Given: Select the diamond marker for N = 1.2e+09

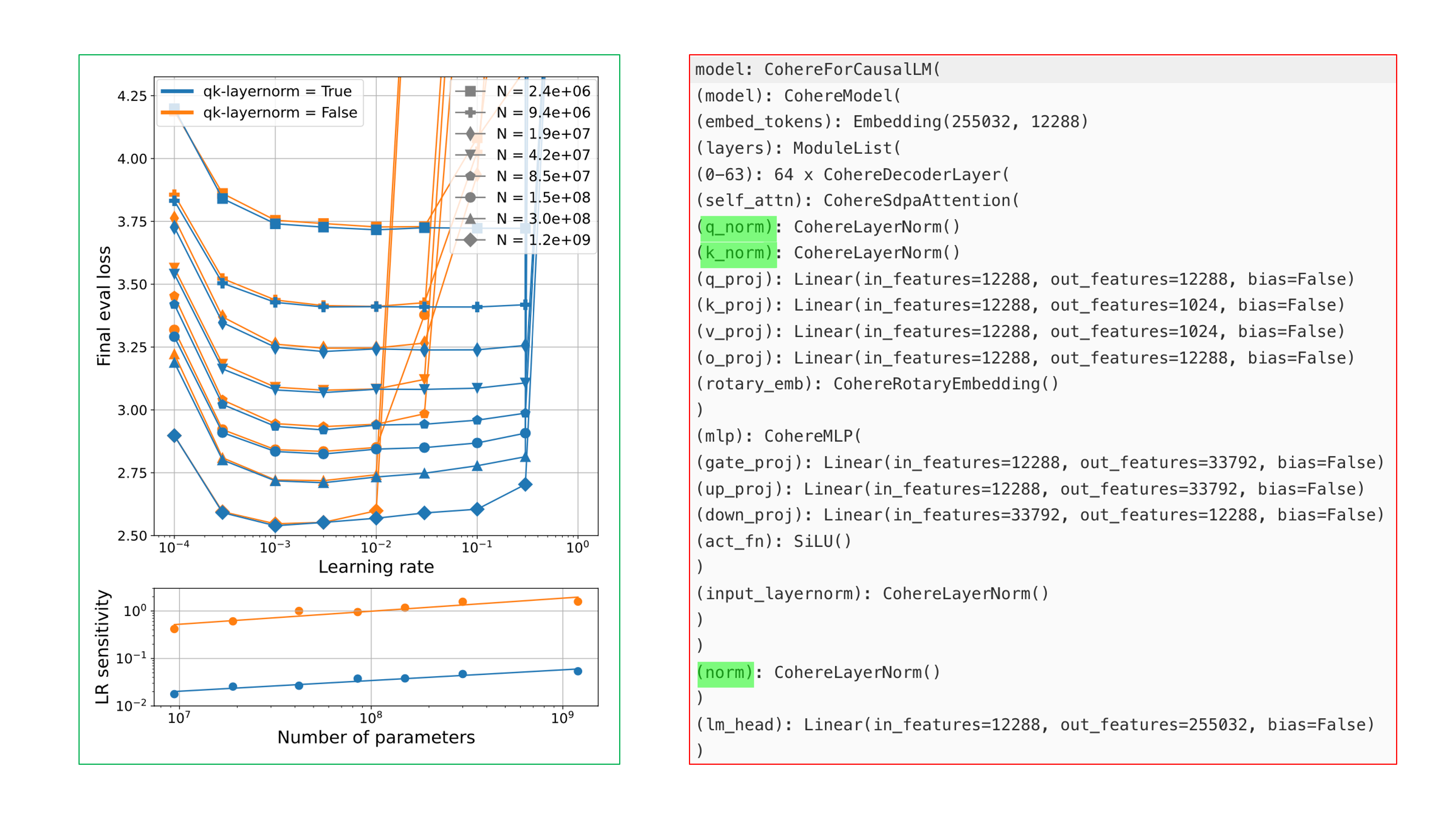Looking at the screenshot, I should [470, 240].
